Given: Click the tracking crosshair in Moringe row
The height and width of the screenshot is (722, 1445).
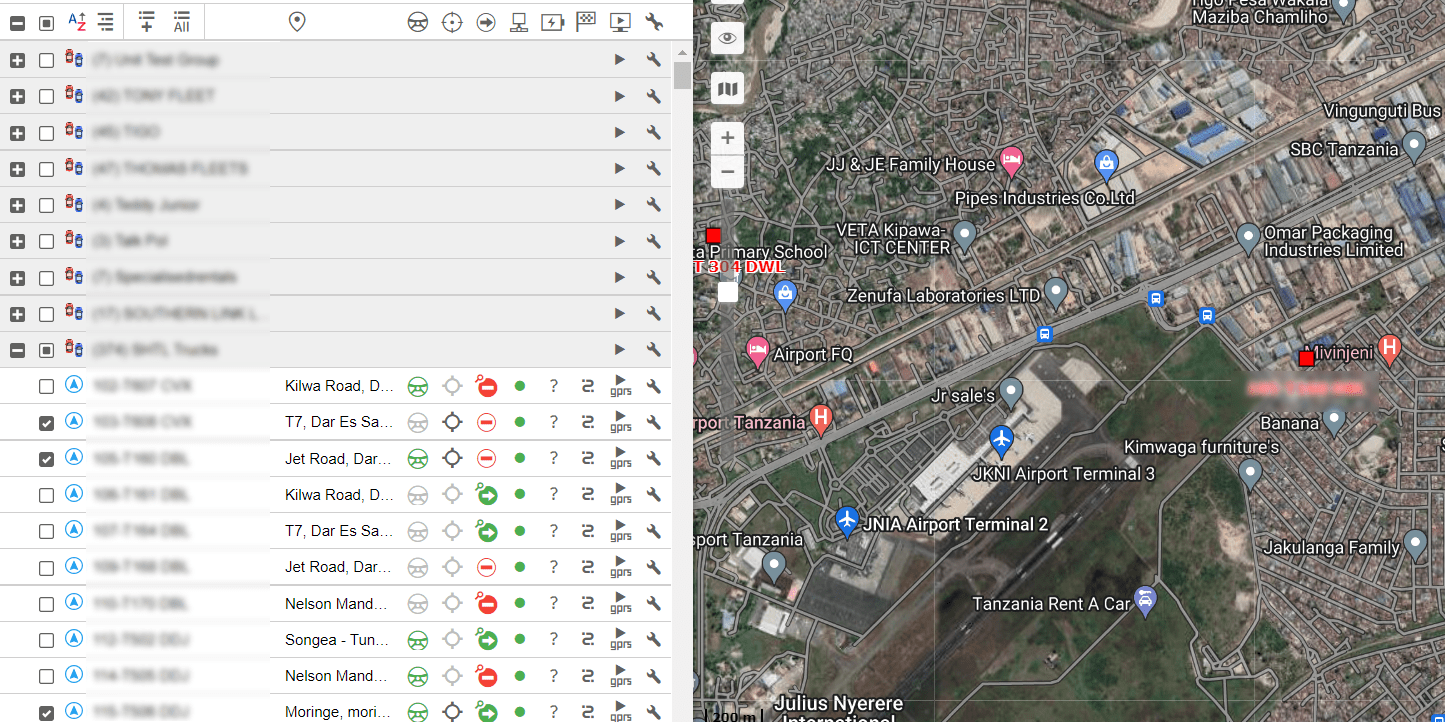Looking at the screenshot, I should (452, 712).
